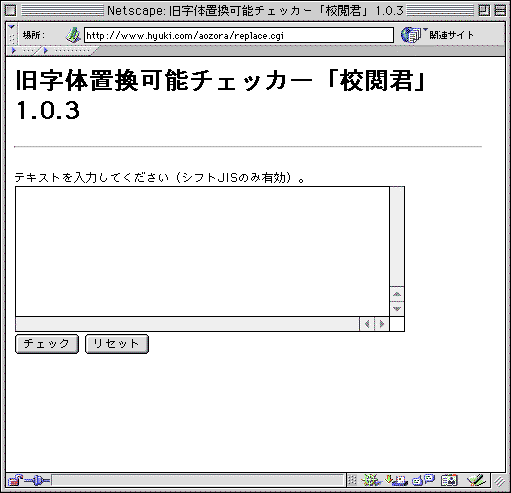Click the textarea scroll down arrow
The image size is (511, 493).
397,309
